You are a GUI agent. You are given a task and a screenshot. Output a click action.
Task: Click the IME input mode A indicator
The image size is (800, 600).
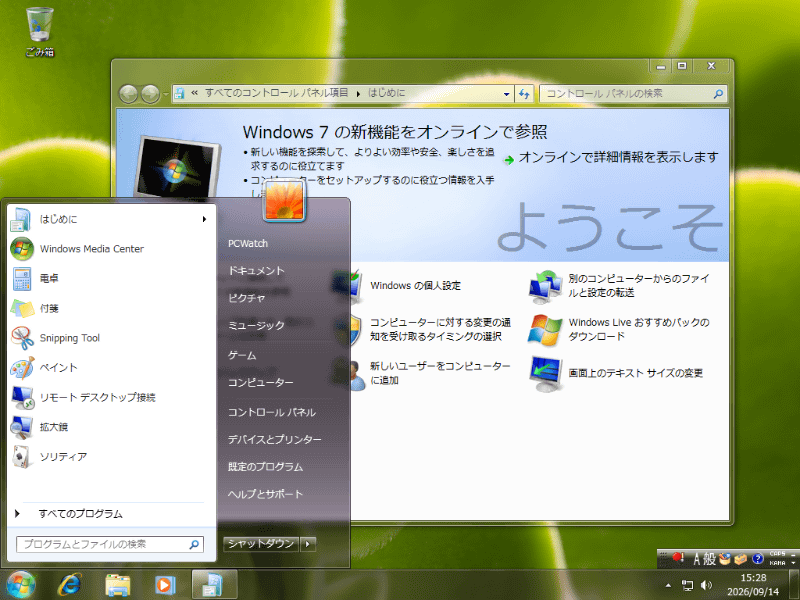pyautogui.click(x=696, y=559)
